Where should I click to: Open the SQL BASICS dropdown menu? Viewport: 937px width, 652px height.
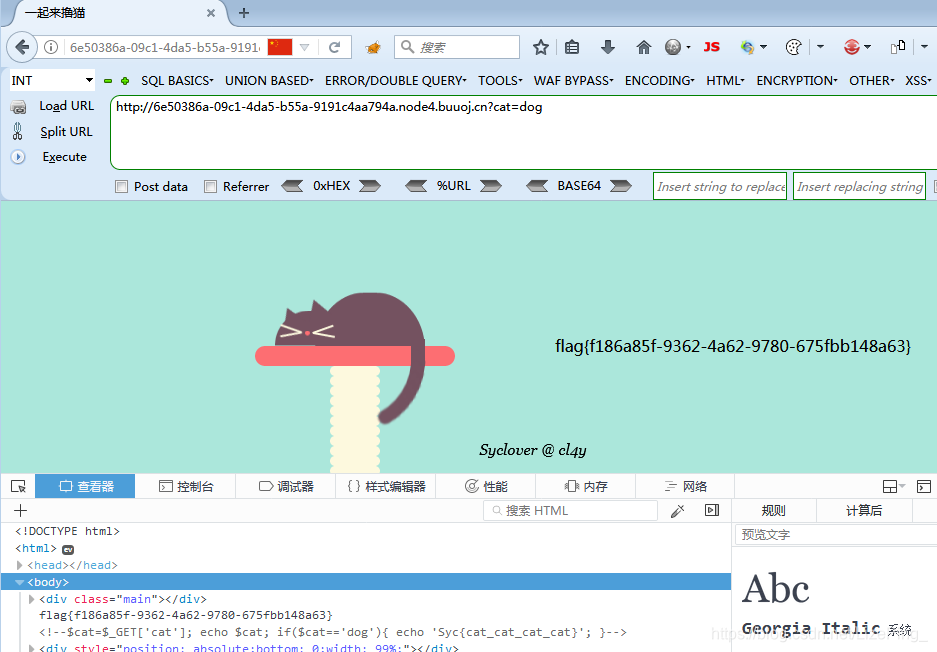click(x=177, y=81)
